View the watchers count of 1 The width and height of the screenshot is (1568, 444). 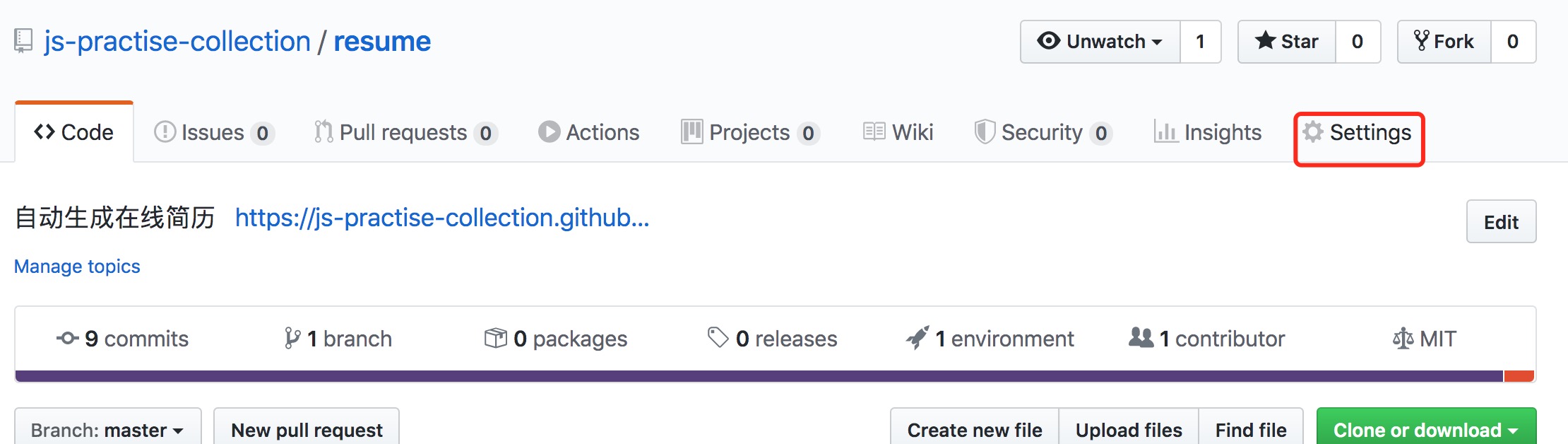[x=1200, y=42]
